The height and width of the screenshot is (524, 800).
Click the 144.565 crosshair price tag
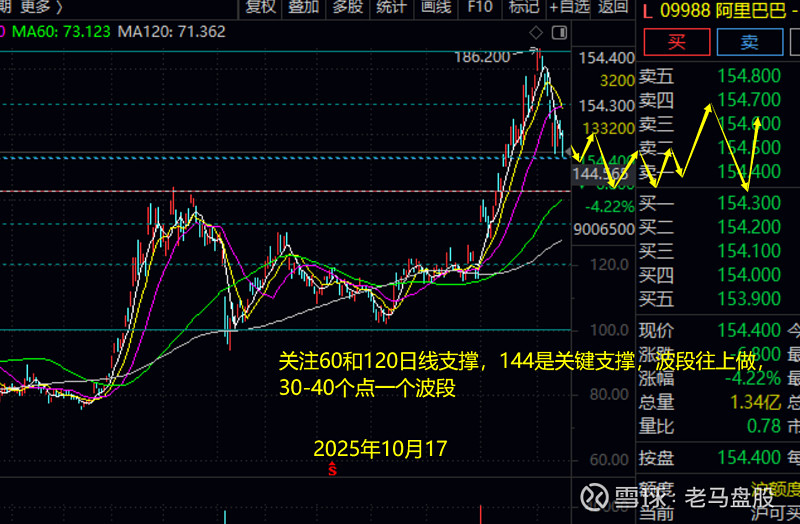pos(600,174)
